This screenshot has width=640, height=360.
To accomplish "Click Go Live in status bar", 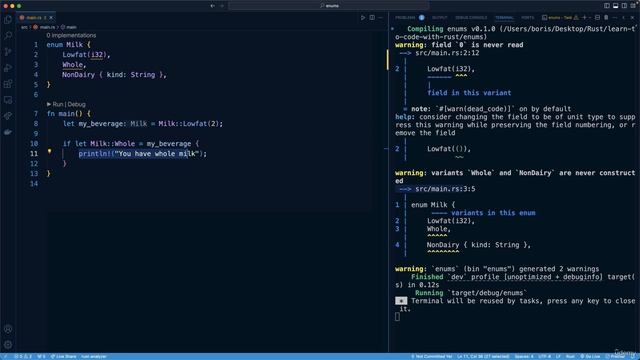I will tap(590, 356).
